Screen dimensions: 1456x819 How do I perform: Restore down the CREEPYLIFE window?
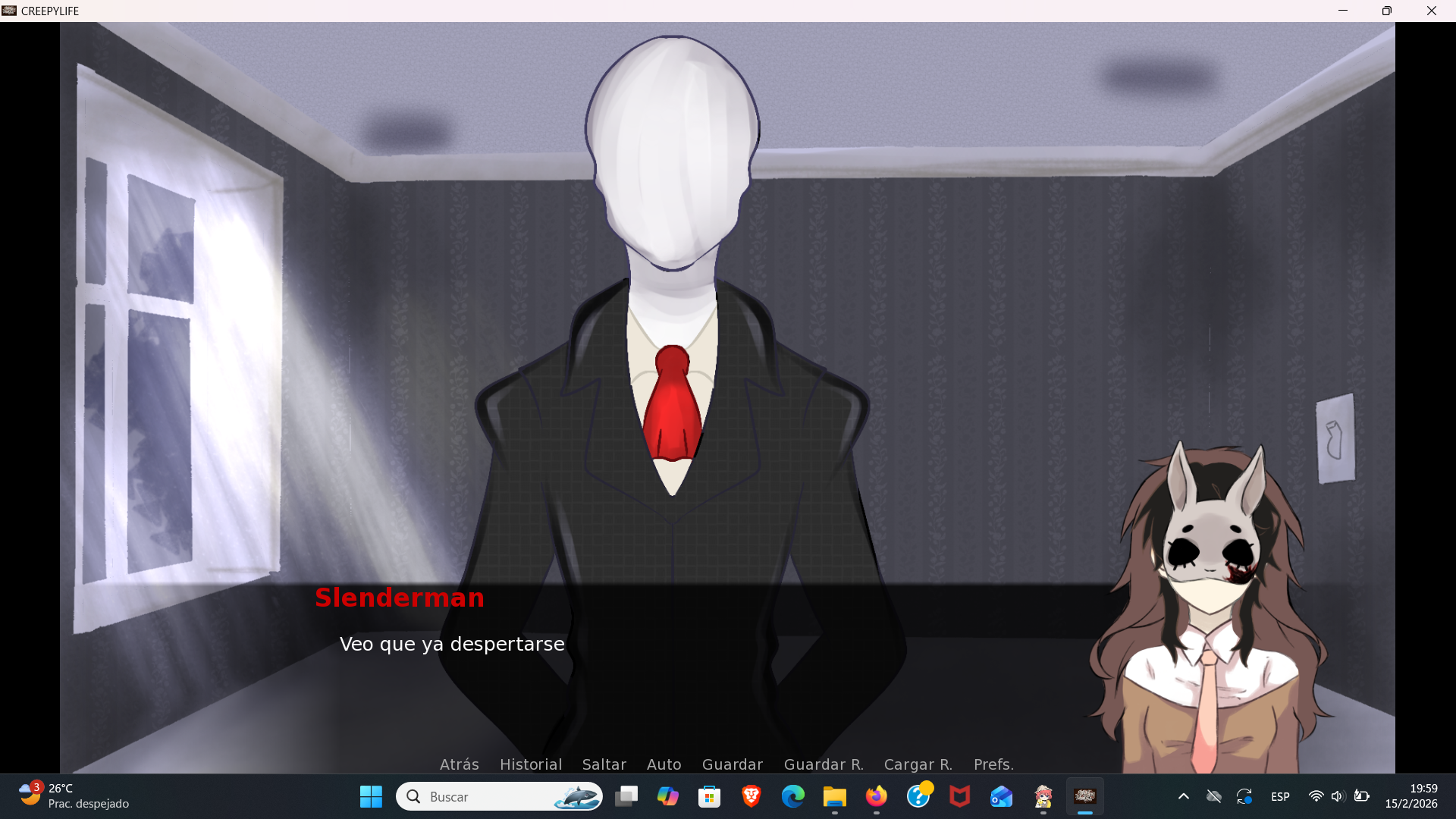pos(1387,11)
